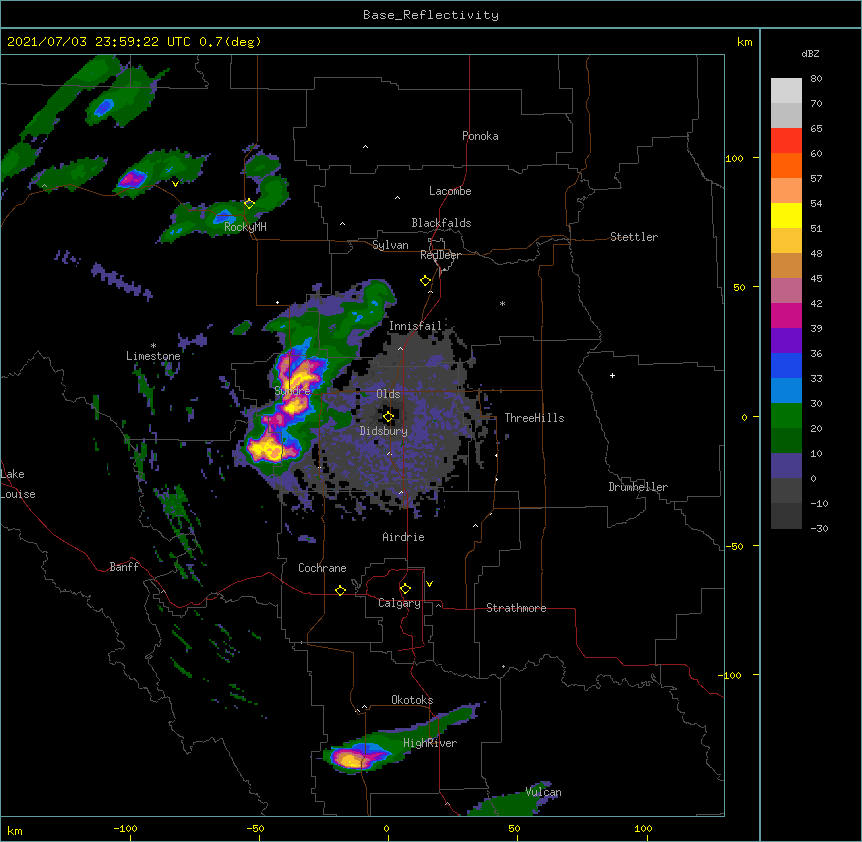
Task: Click the white plus marker north of Drumheller
Action: pyautogui.click(x=612, y=375)
